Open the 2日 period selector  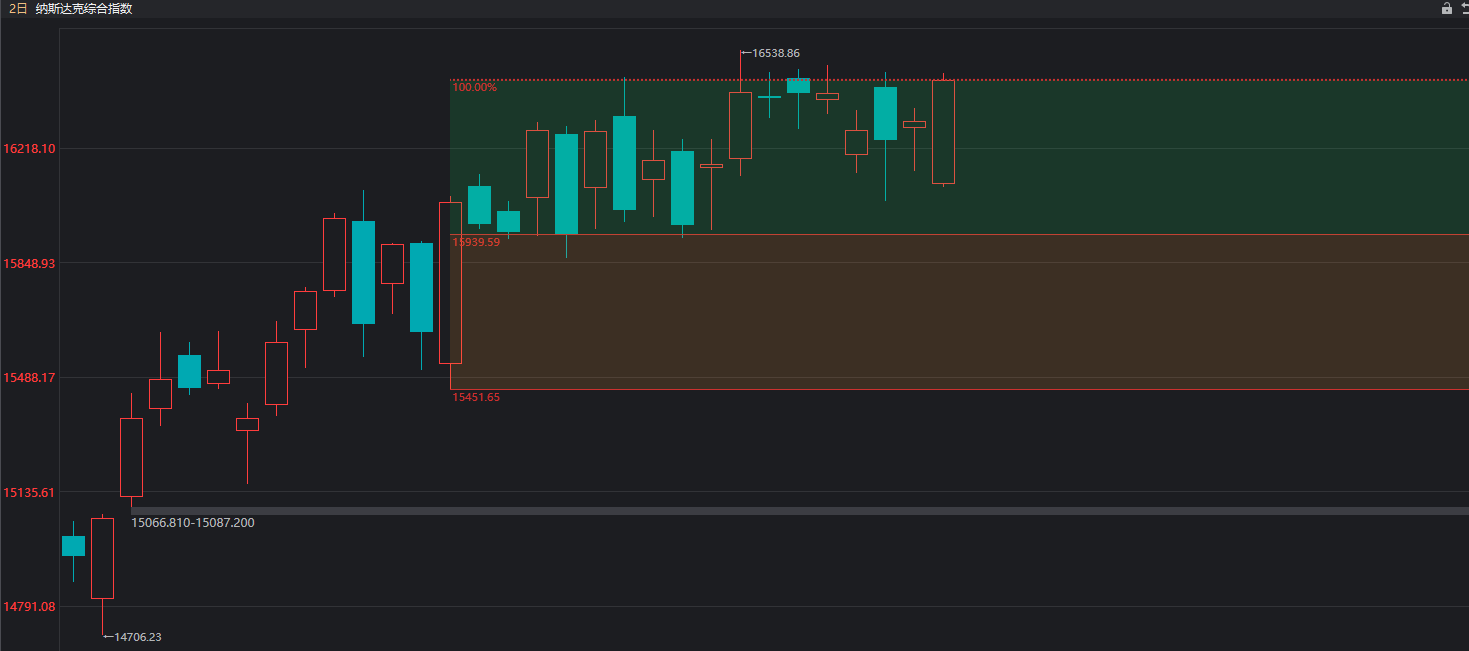coord(17,8)
